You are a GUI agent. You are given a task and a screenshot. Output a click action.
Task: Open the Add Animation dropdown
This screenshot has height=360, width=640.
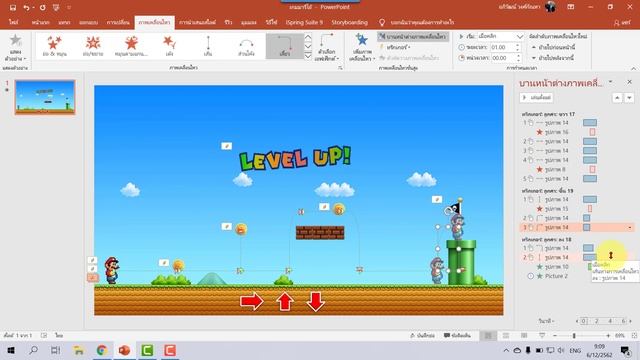click(361, 47)
